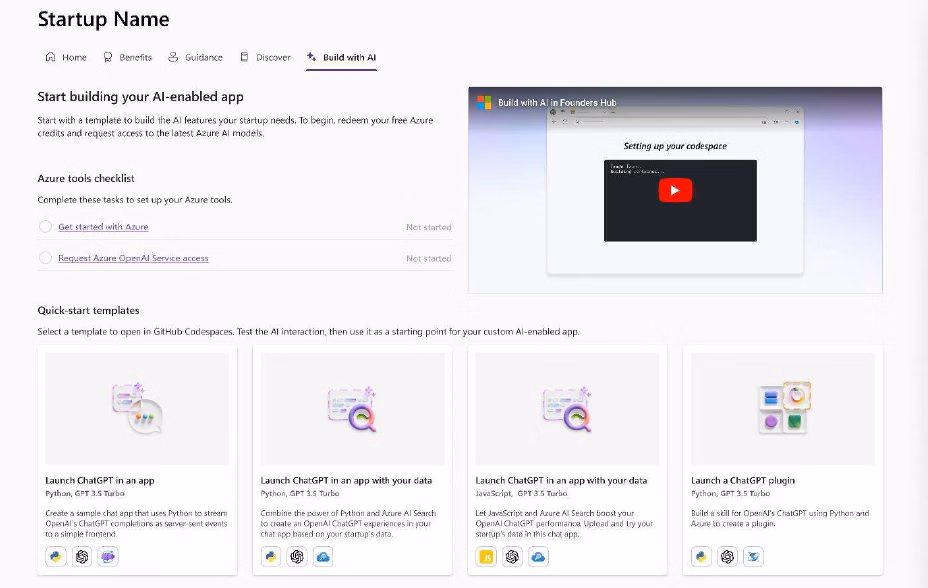Click the OpenAI icon on the plugin template

click(726, 556)
